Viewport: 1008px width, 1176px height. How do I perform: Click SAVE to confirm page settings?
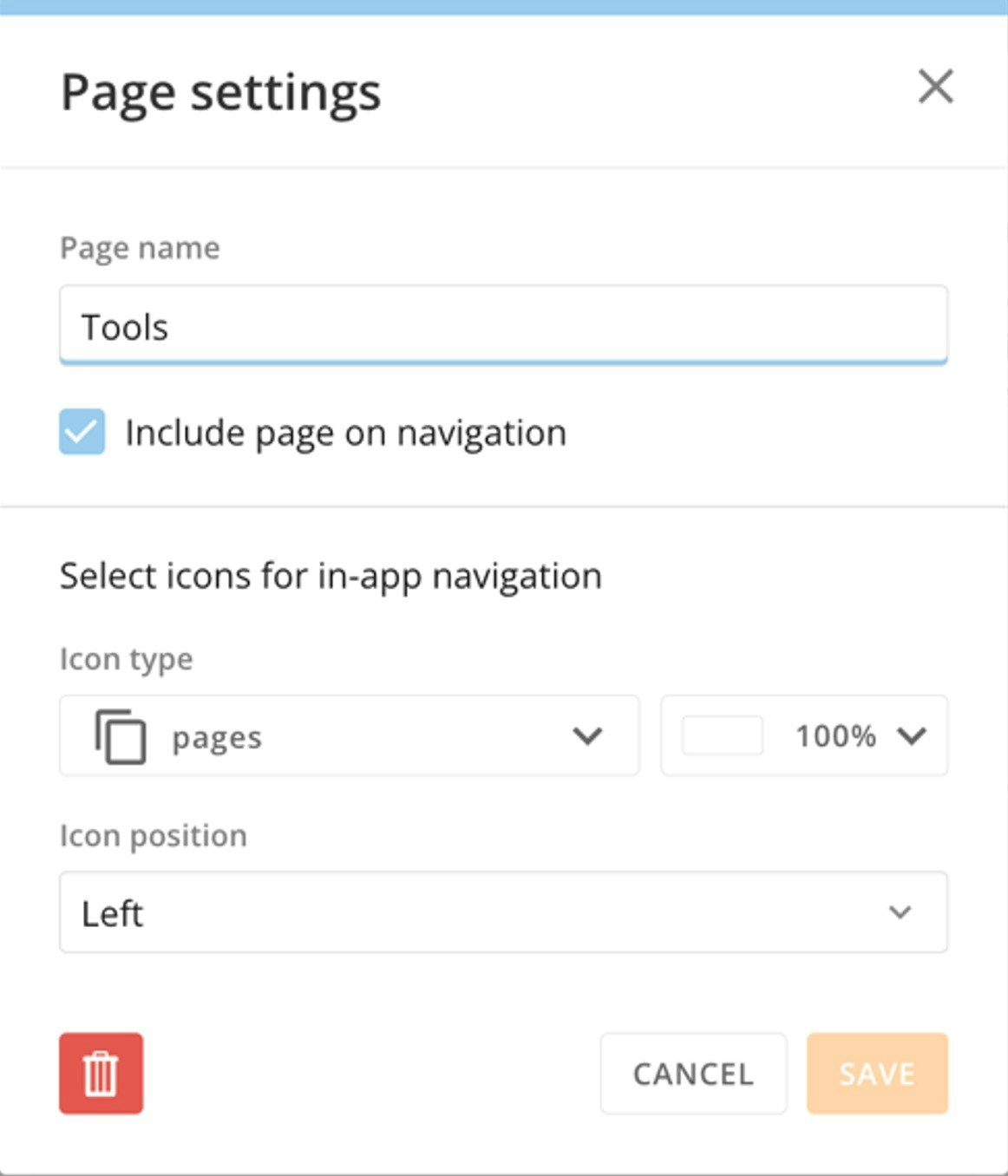click(878, 1073)
